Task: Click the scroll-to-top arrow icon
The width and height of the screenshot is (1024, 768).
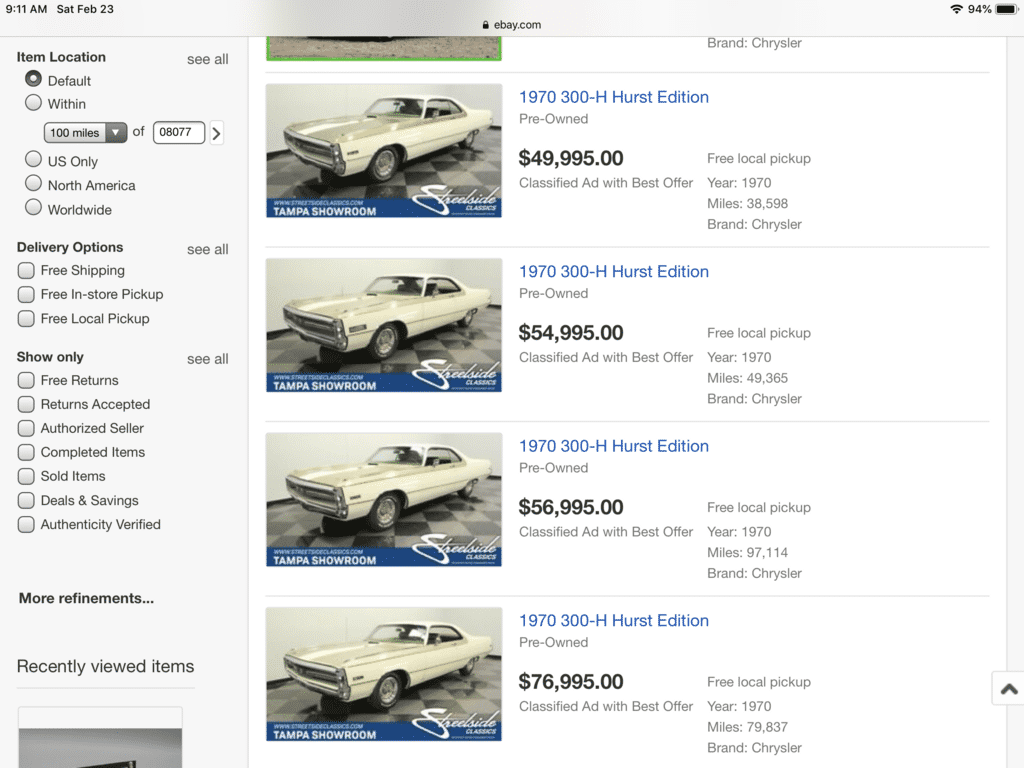Action: point(1008,689)
